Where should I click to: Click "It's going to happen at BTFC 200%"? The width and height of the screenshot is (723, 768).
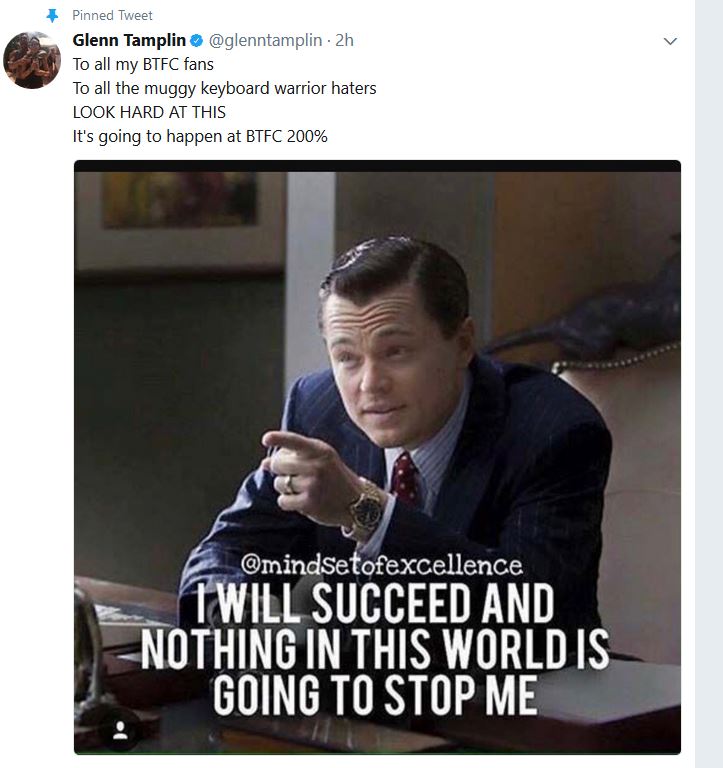coord(200,136)
